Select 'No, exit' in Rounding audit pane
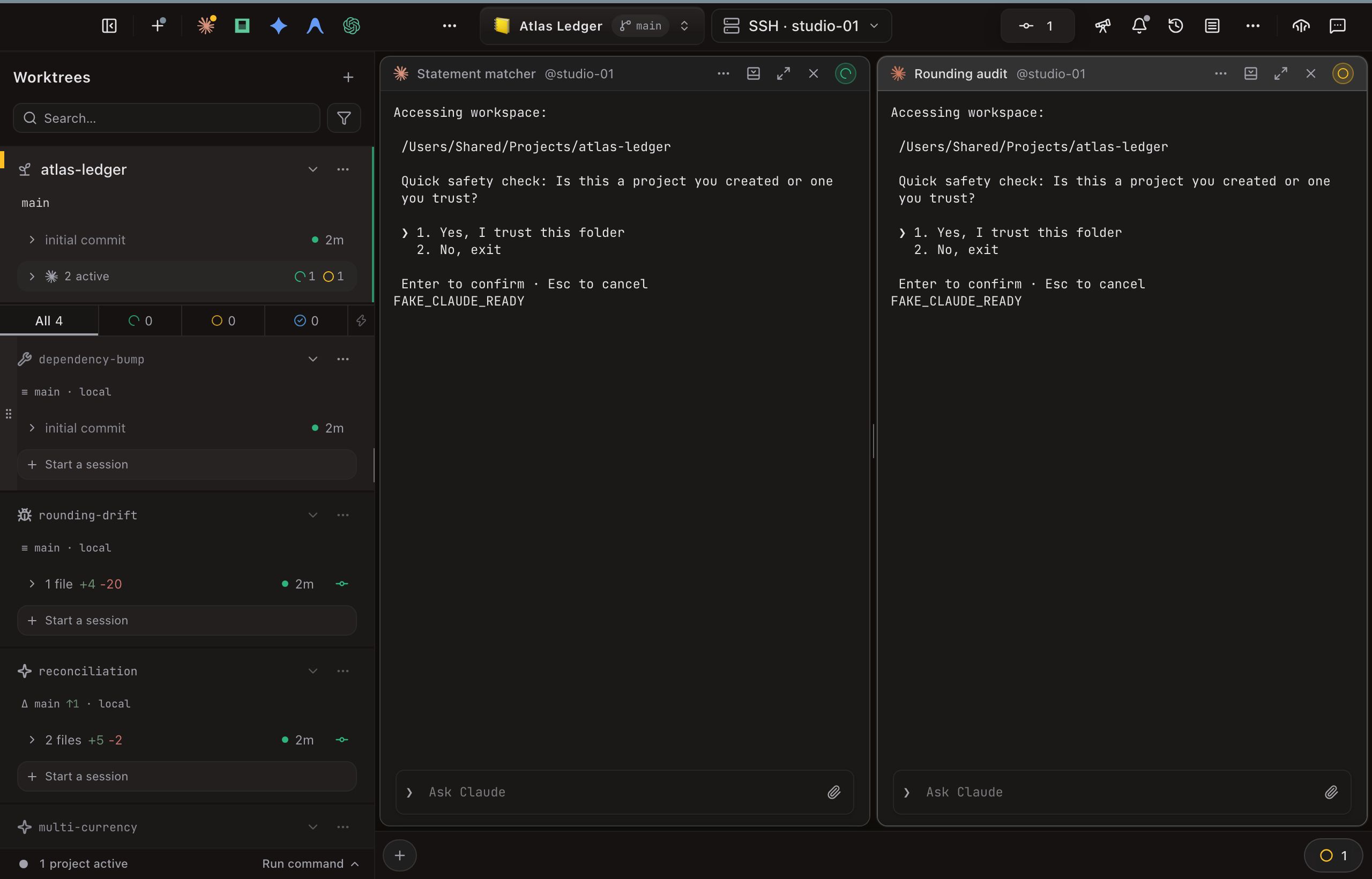Screen dimensions: 1372x879 pyautogui.click(x=956, y=249)
